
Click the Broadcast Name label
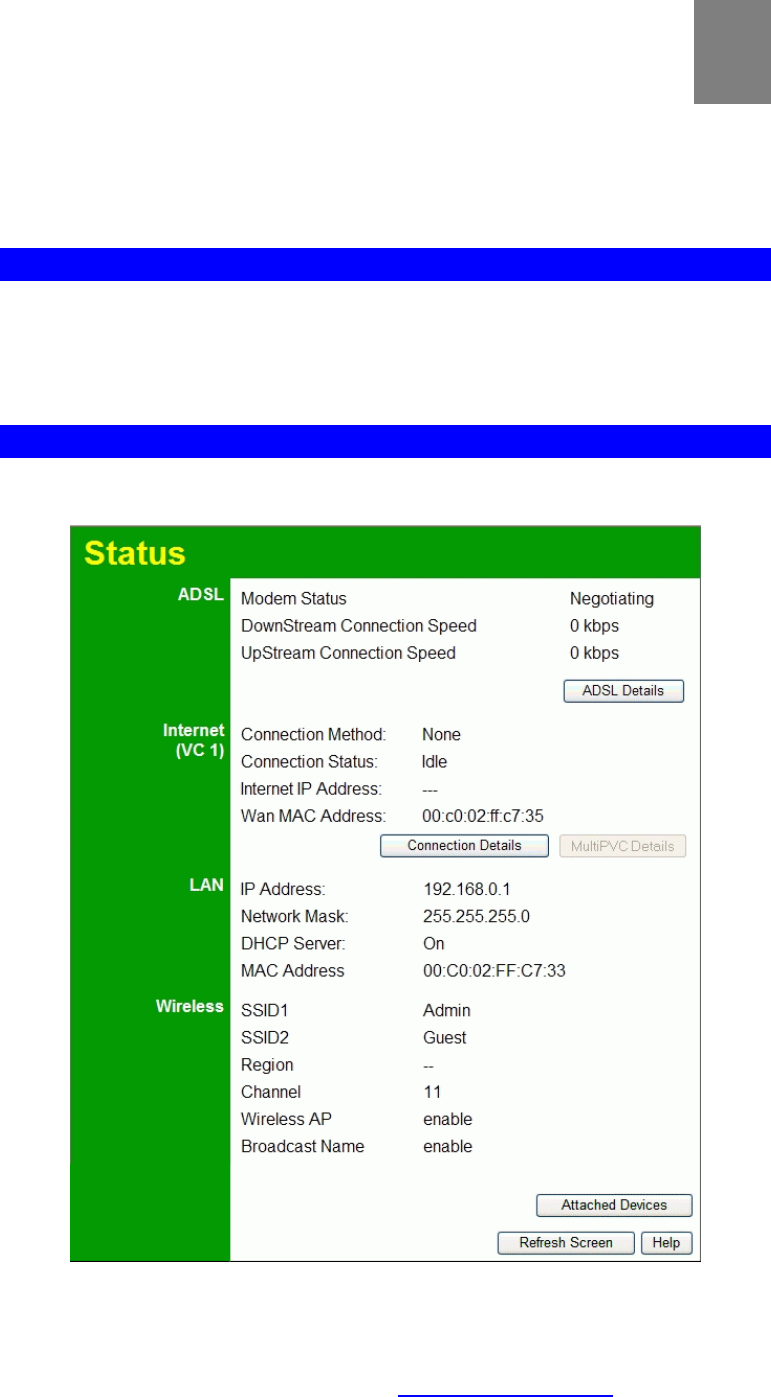pos(303,1145)
